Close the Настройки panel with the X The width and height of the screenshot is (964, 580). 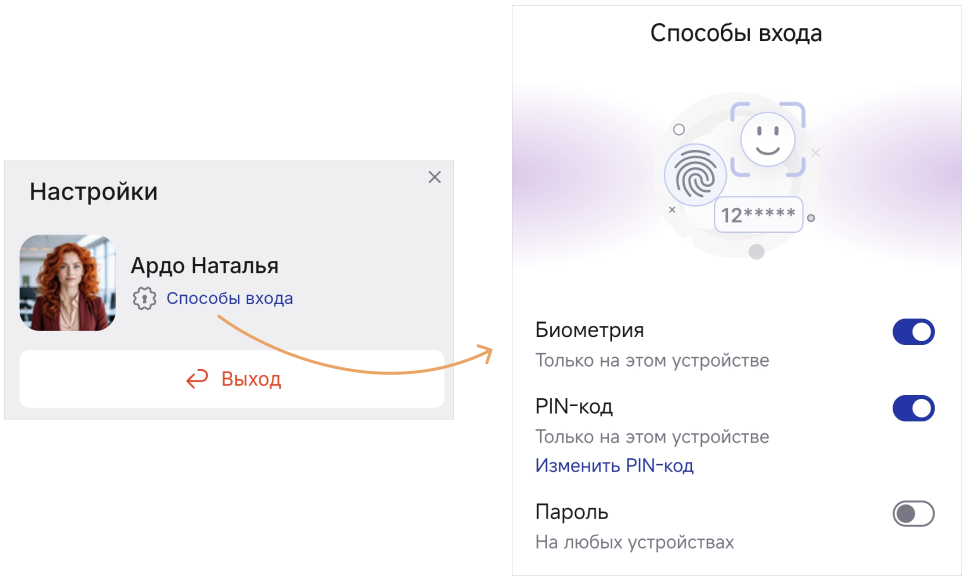tap(435, 177)
